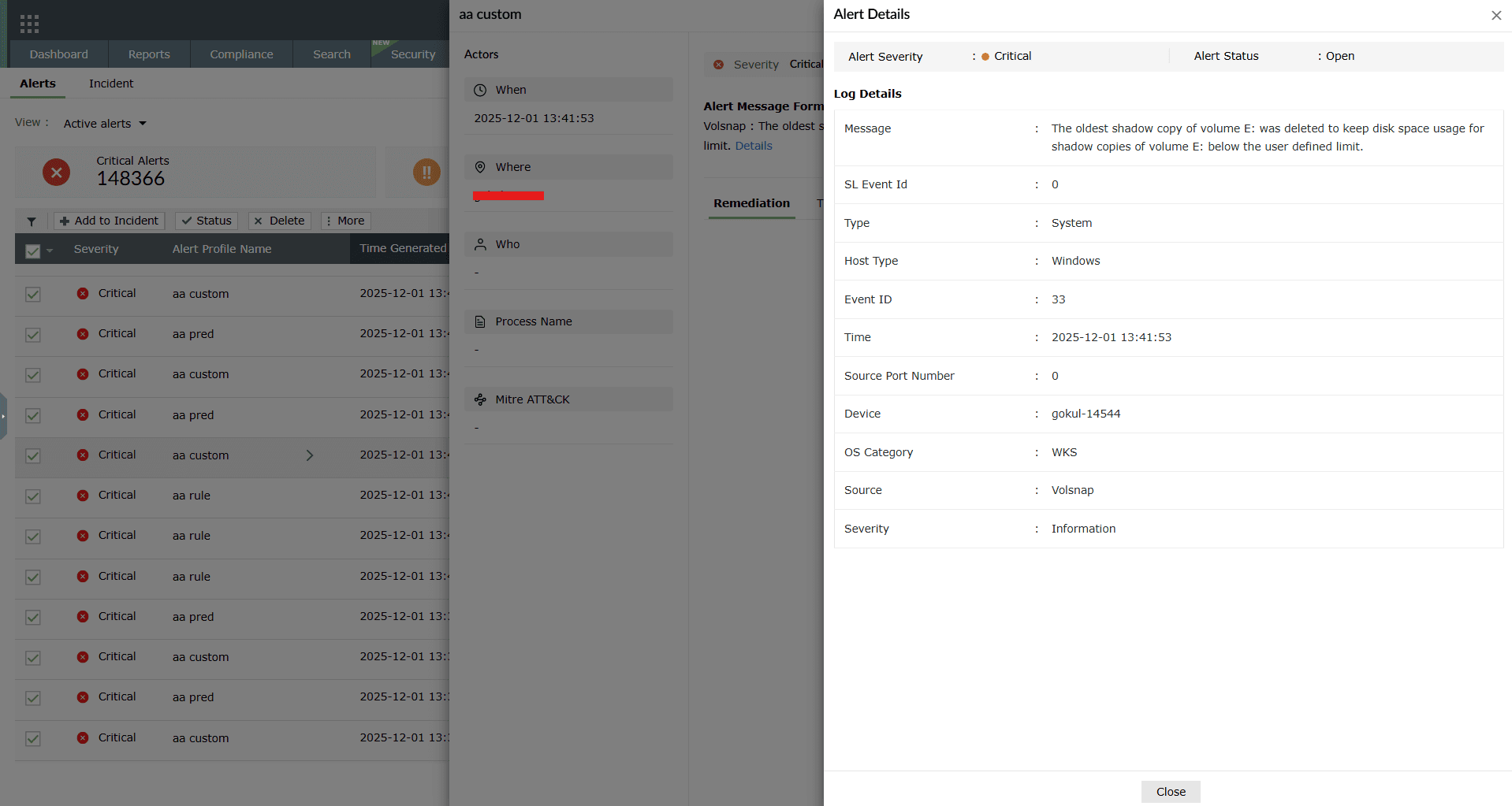
Task: Uncheck the first aa custom alert row
Action: pyautogui.click(x=32, y=295)
